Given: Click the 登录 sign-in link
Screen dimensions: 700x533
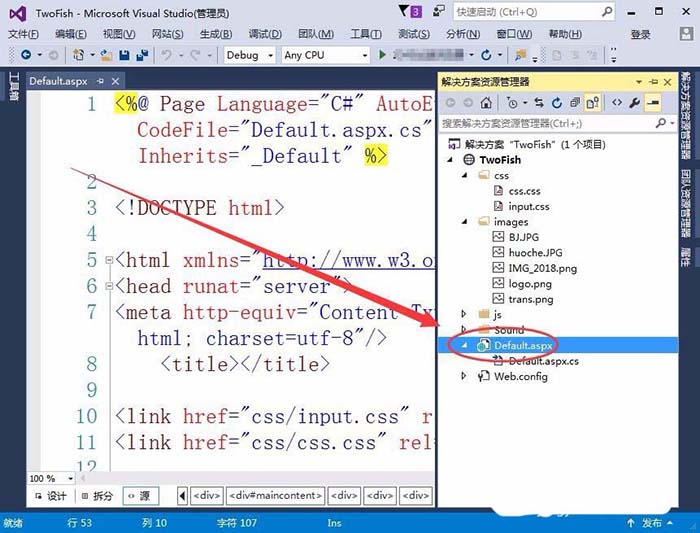Looking at the screenshot, I should click(640, 34).
